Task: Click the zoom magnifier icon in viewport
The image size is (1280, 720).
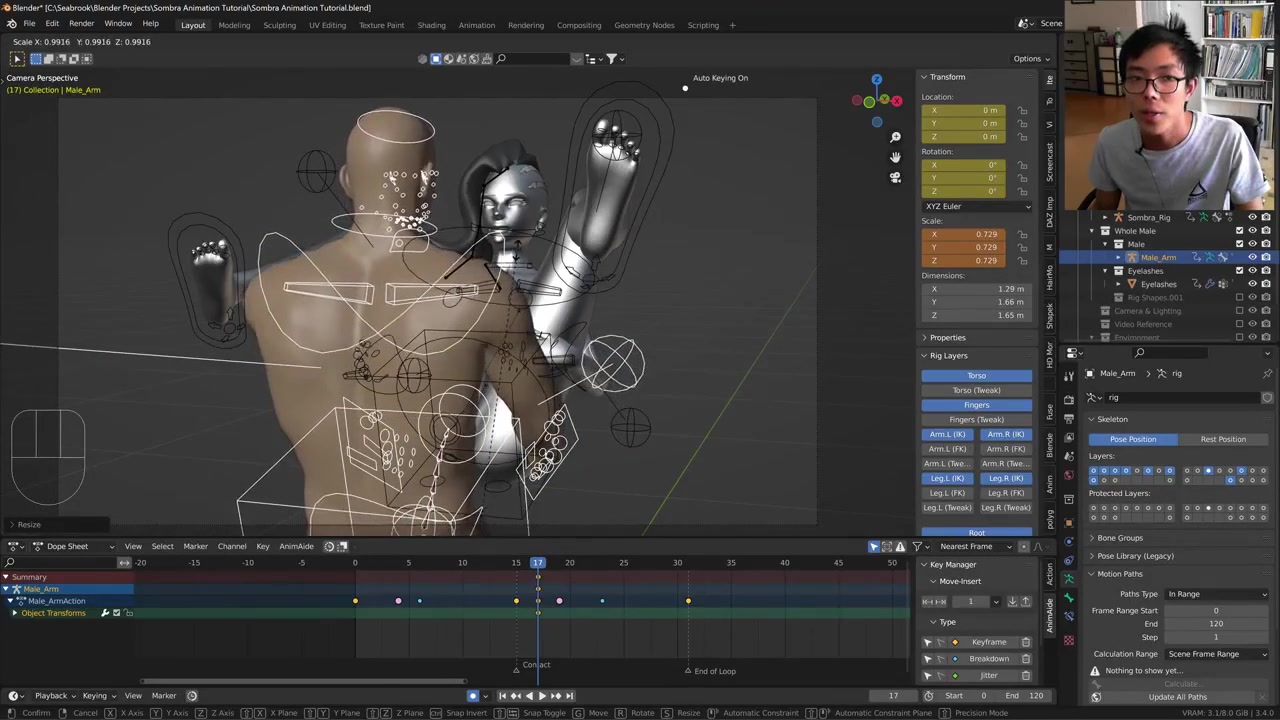Action: [895, 137]
